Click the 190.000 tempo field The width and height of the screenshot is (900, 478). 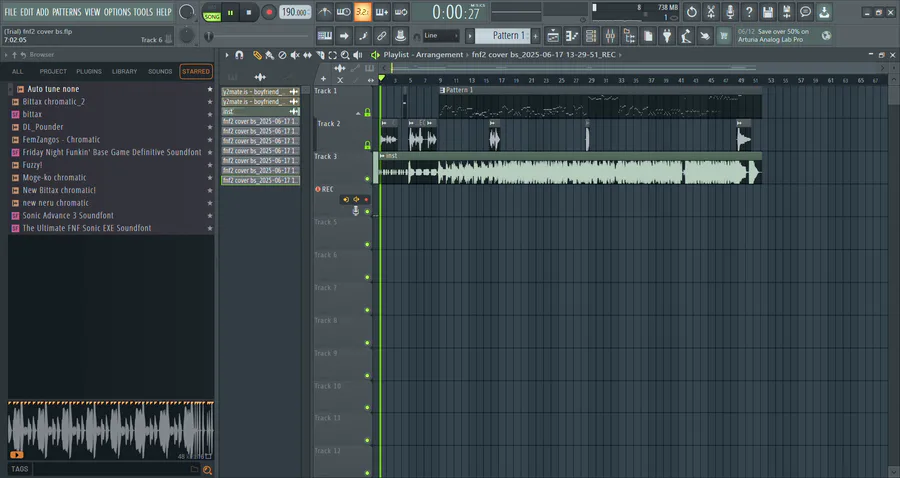pyautogui.click(x=295, y=12)
